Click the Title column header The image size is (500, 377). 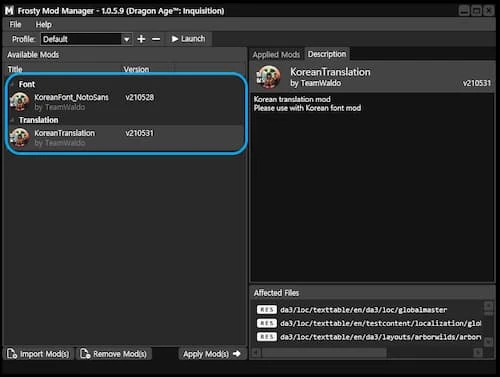[x=15, y=69]
